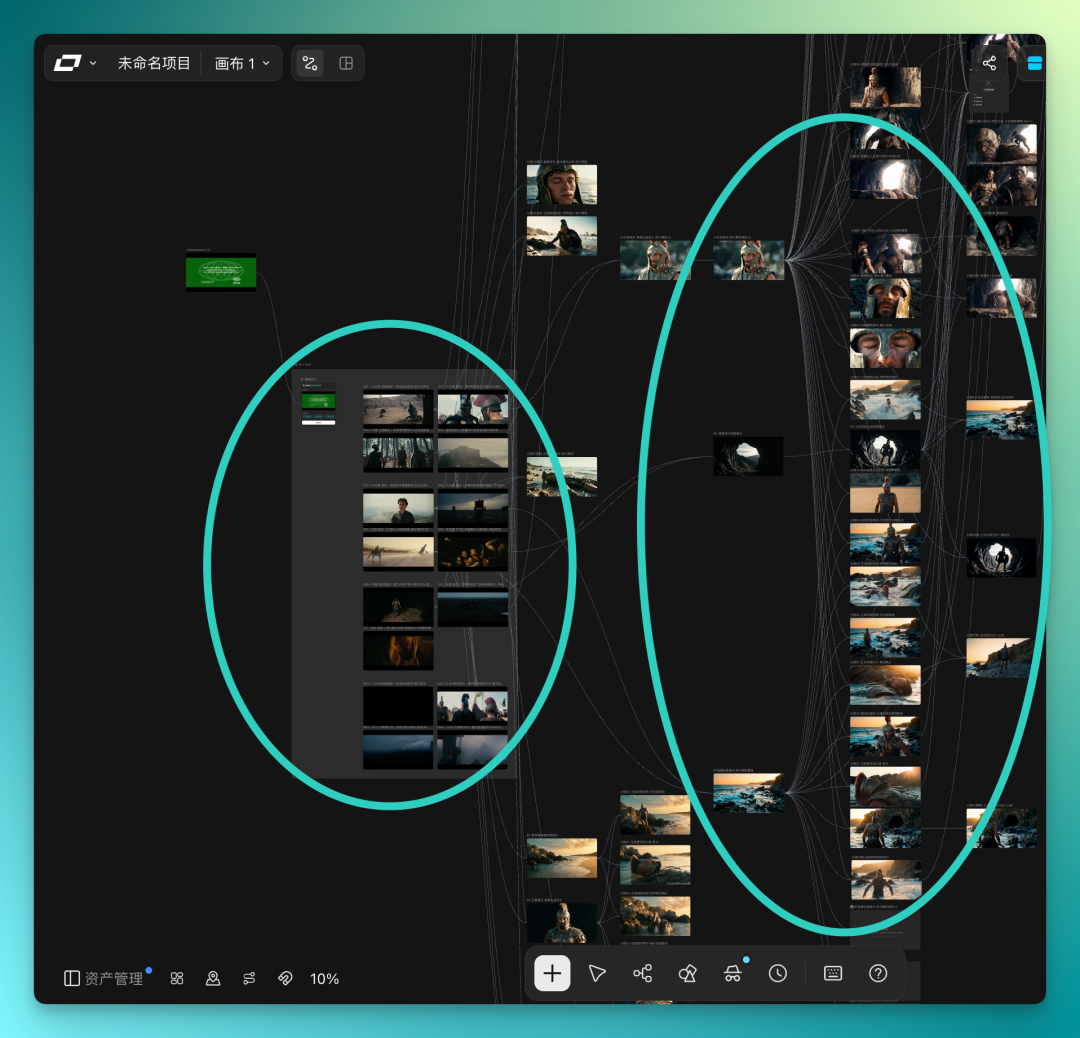The height and width of the screenshot is (1038, 1080).
Task: Click the share icon at top right
Action: point(989,63)
